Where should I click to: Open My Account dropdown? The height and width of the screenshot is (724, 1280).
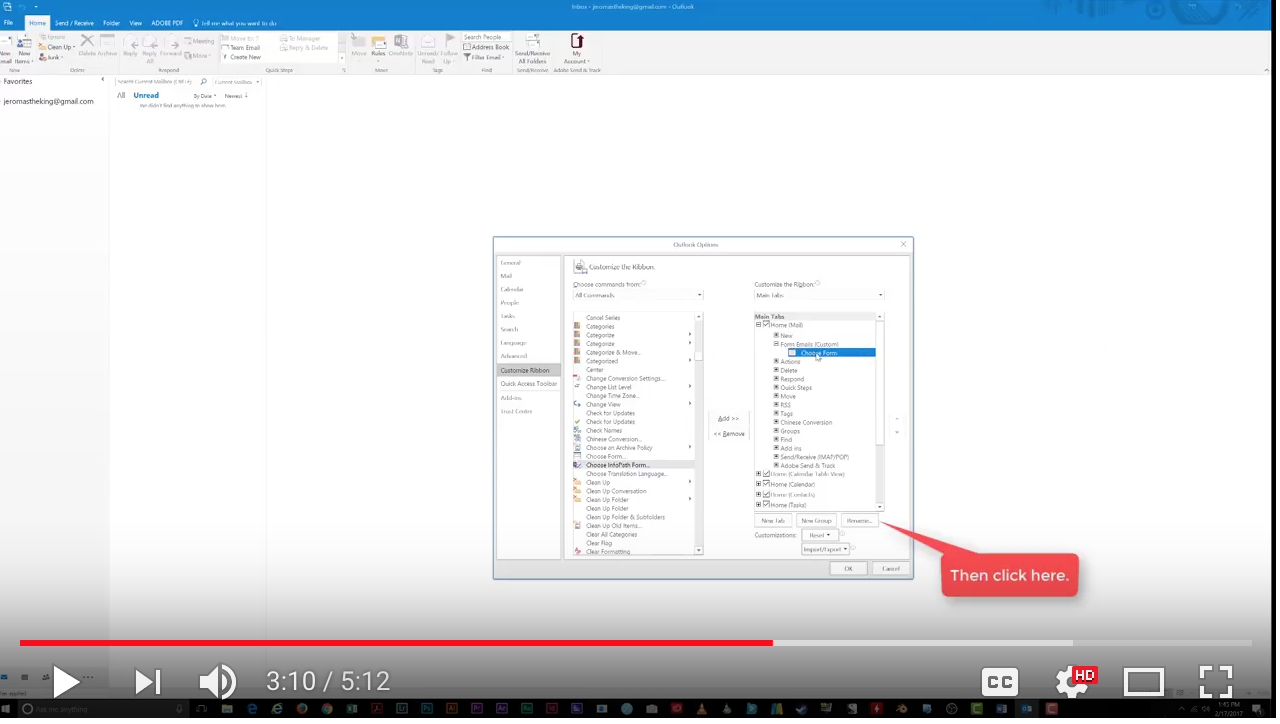pos(576,49)
